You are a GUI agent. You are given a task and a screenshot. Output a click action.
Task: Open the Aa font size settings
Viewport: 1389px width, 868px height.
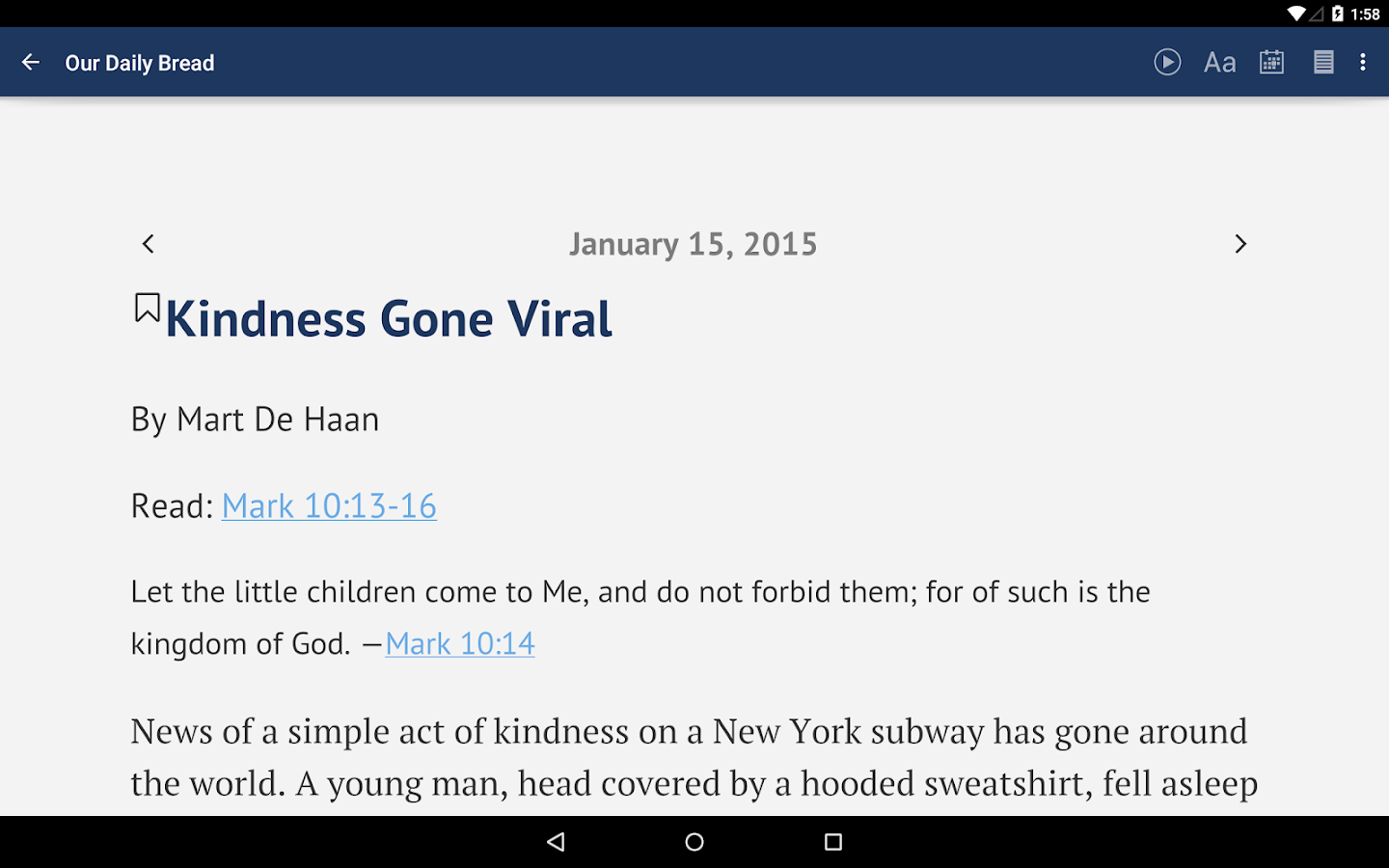[x=1219, y=63]
